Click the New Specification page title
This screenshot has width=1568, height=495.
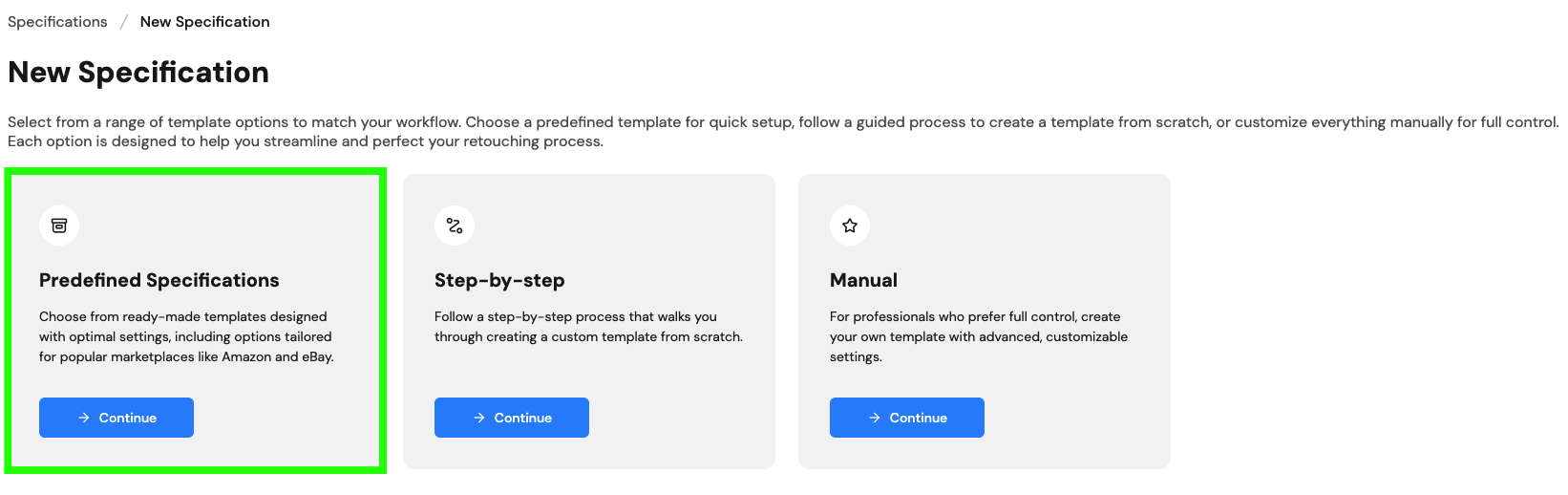click(x=138, y=72)
